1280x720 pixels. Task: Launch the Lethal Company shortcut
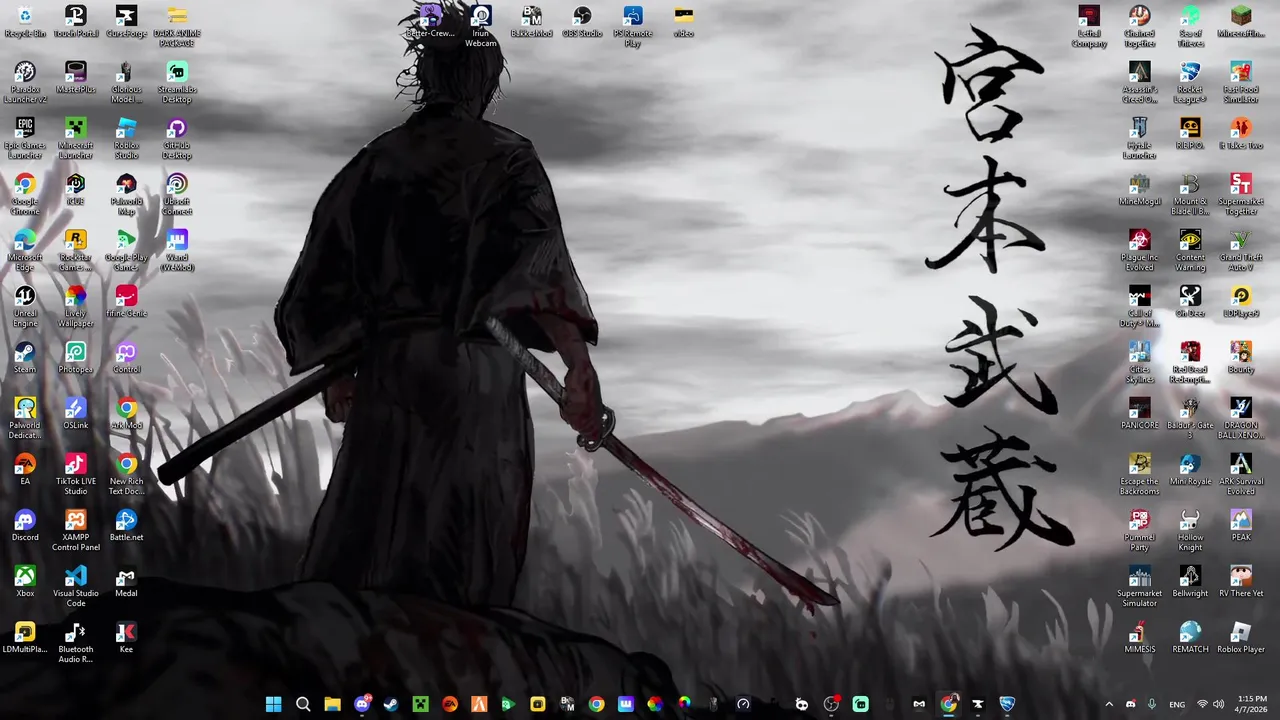point(1089,27)
